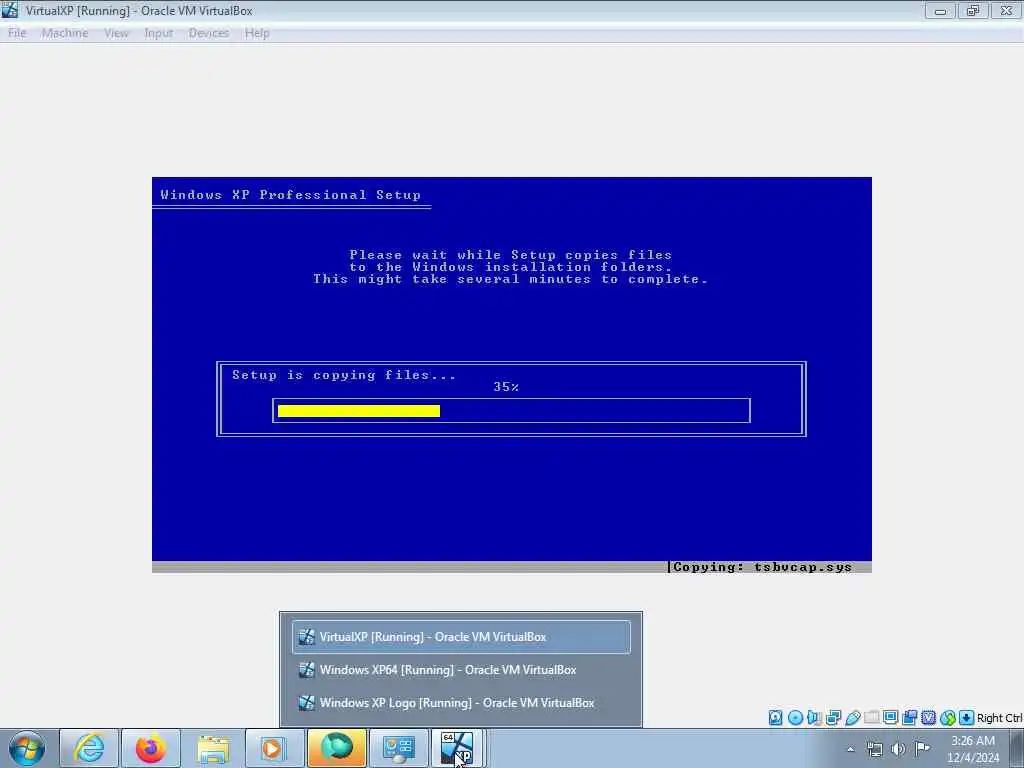Launch Firefox from the taskbar
Image resolution: width=1024 pixels, height=768 pixels.
pos(151,748)
